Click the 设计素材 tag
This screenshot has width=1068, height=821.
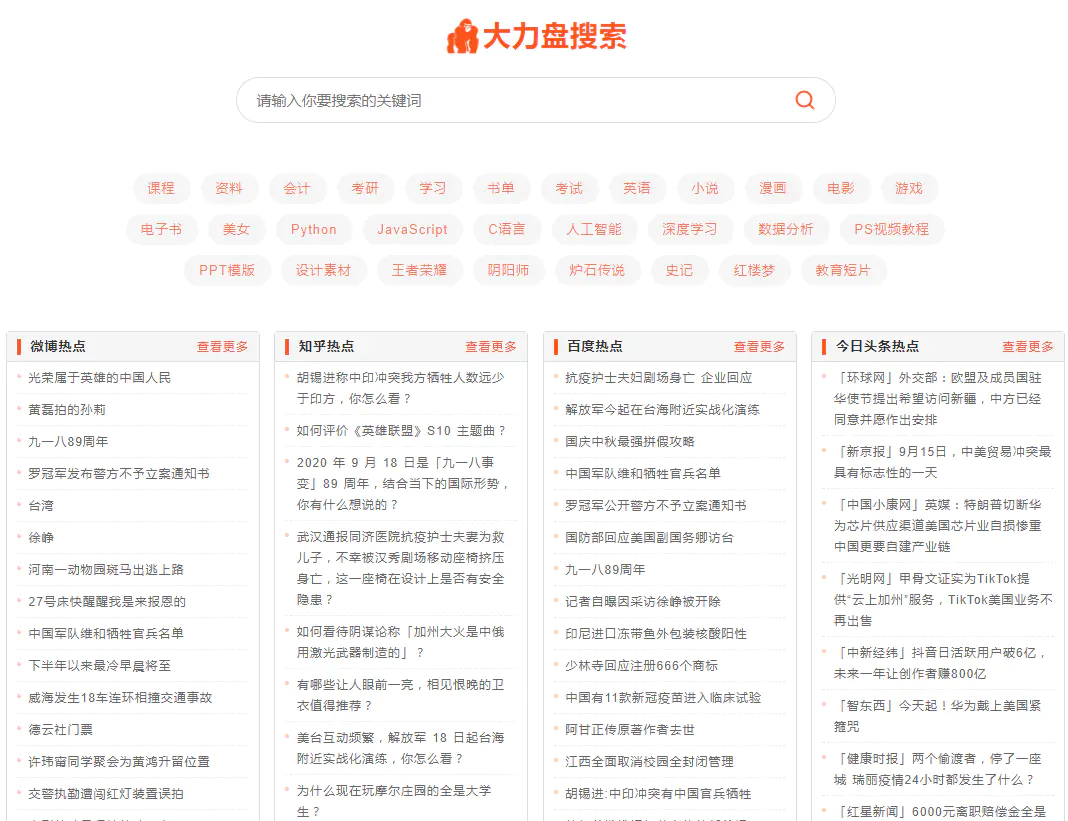pos(324,270)
